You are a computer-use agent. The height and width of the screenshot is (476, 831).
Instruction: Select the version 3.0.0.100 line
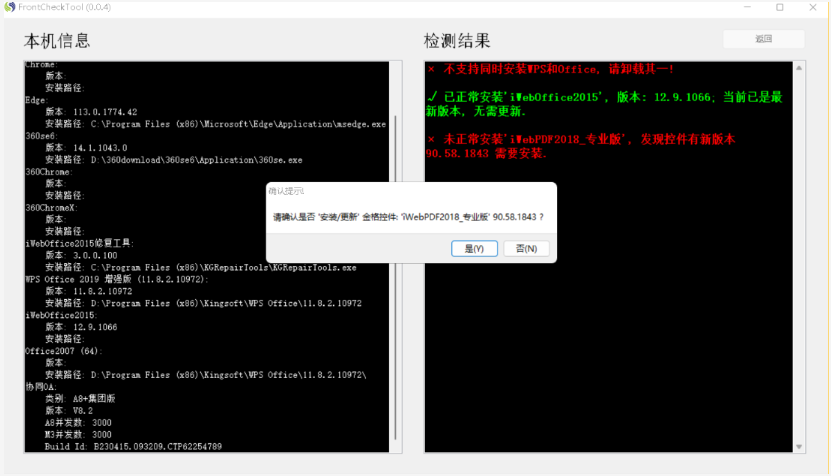(81, 255)
